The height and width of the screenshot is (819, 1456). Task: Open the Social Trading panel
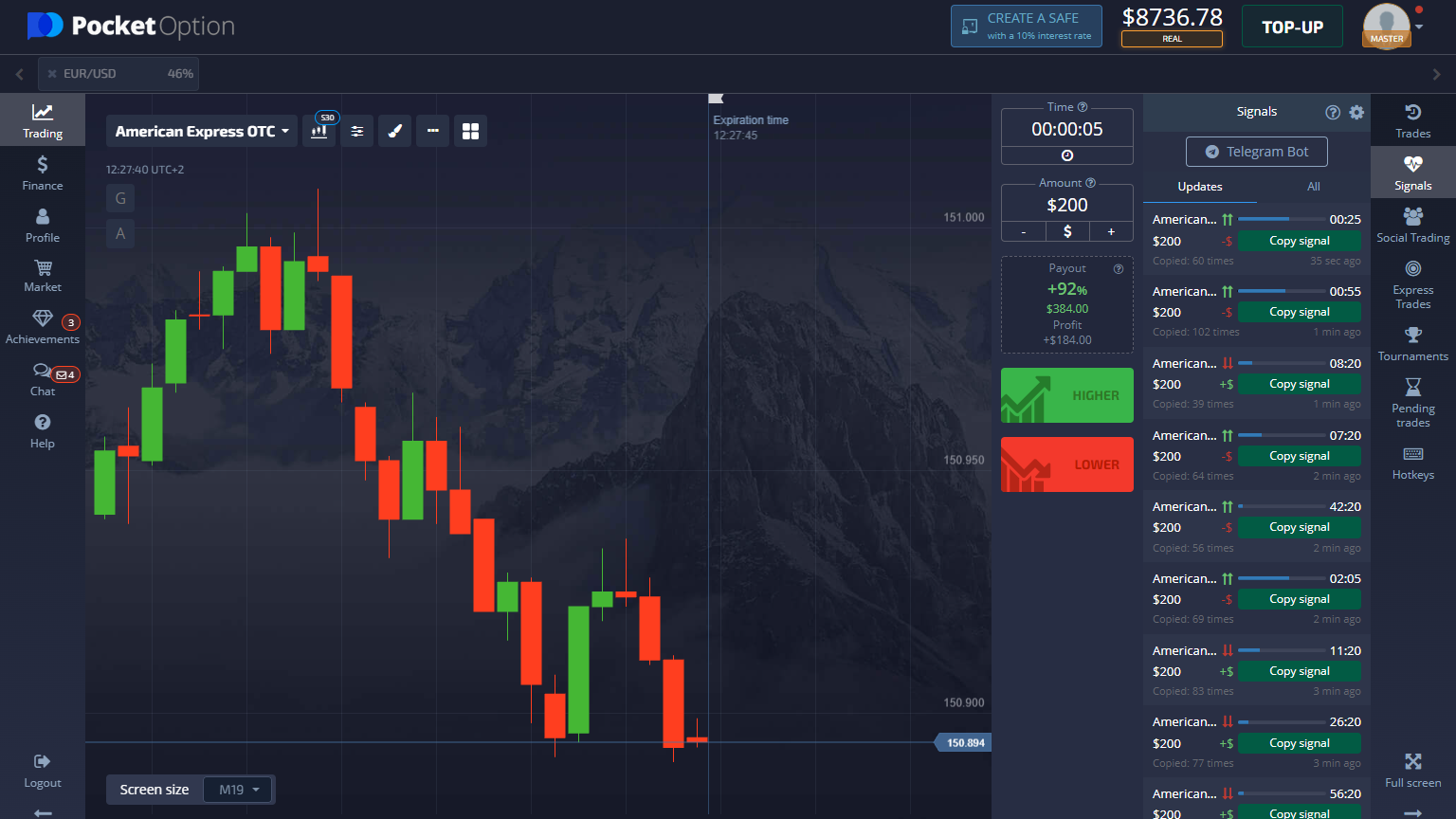click(1412, 226)
